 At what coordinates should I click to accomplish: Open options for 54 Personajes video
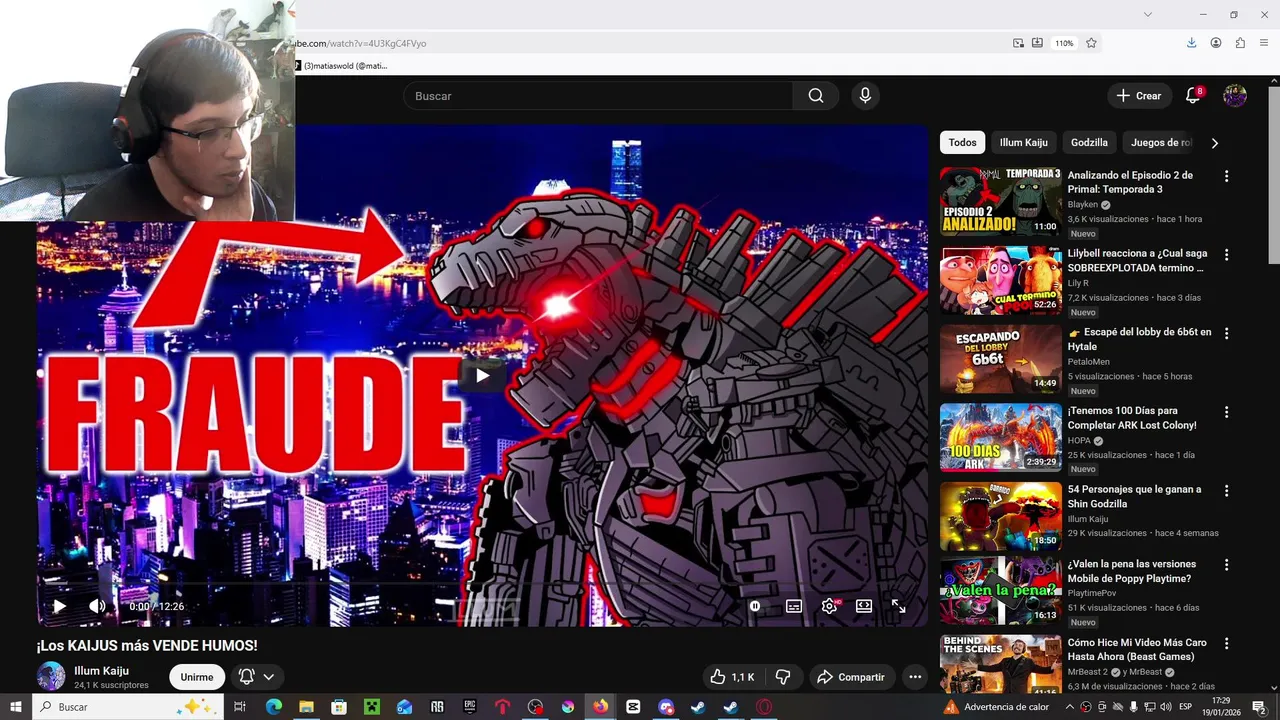tap(1226, 491)
